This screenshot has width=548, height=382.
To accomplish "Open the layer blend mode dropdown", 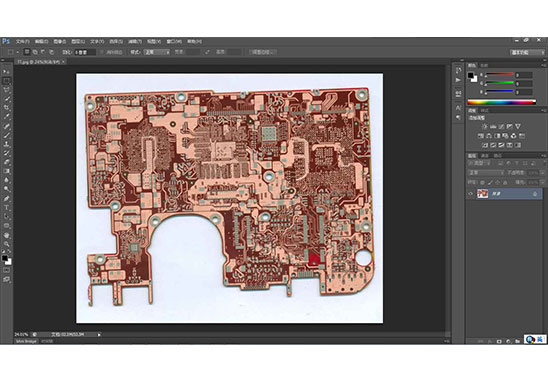I will click(x=486, y=173).
